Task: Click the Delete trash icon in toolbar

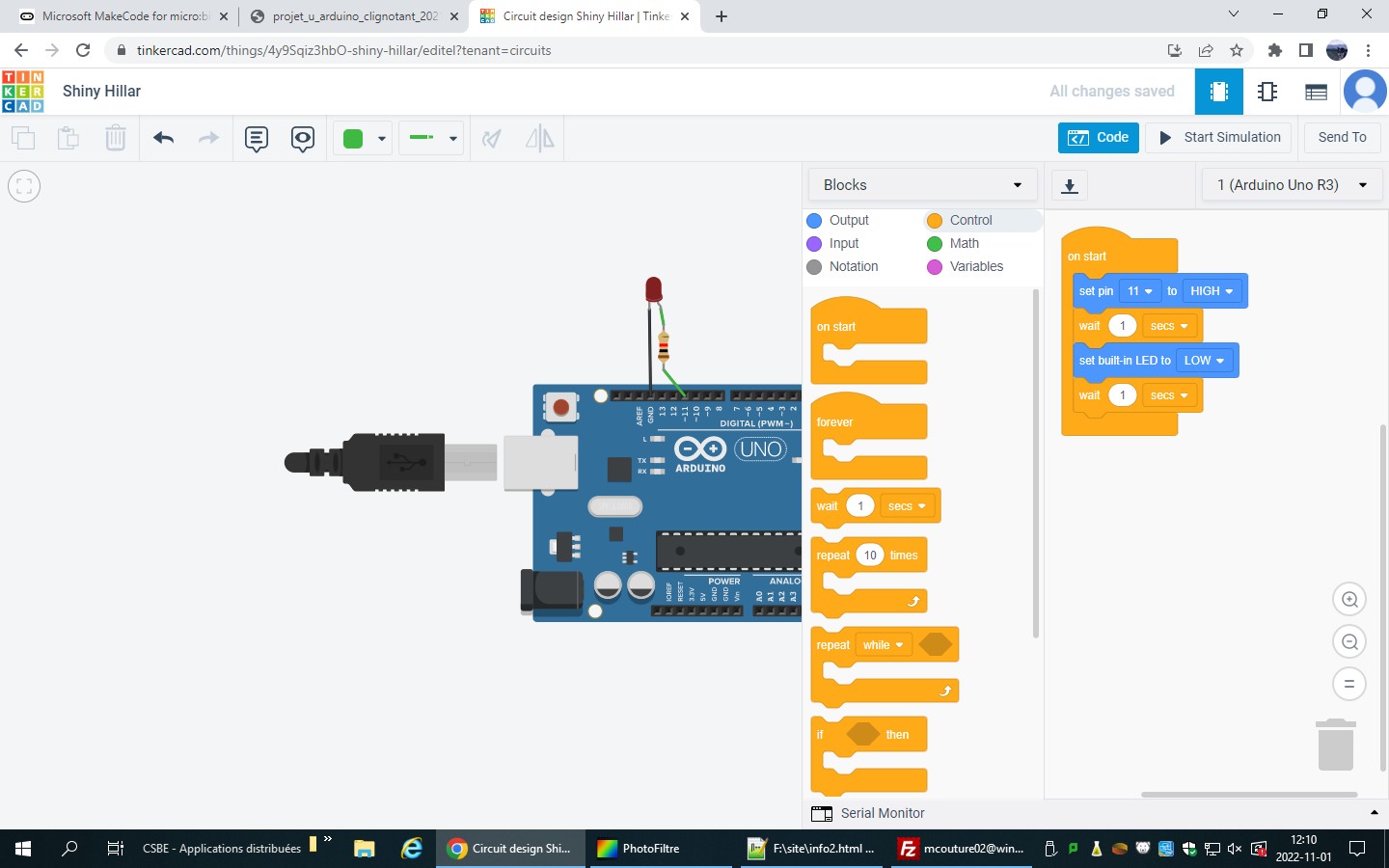Action: pyautogui.click(x=115, y=138)
